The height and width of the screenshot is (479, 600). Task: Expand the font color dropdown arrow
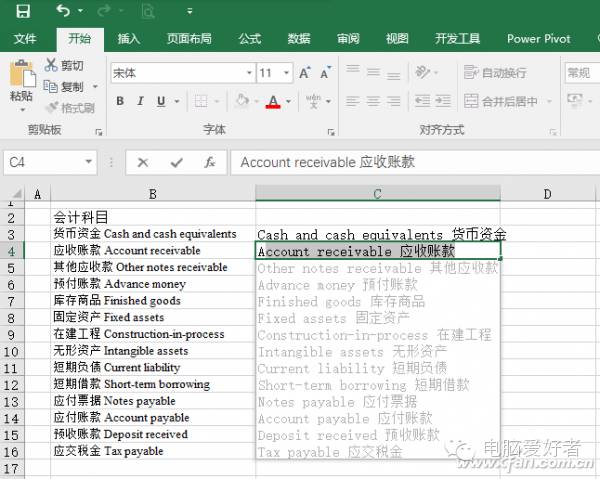[289, 101]
